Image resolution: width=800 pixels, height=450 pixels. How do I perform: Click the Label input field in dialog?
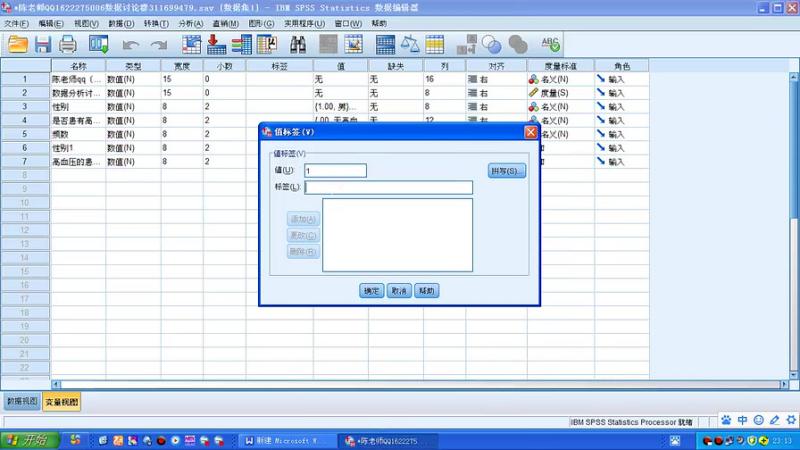click(x=389, y=187)
